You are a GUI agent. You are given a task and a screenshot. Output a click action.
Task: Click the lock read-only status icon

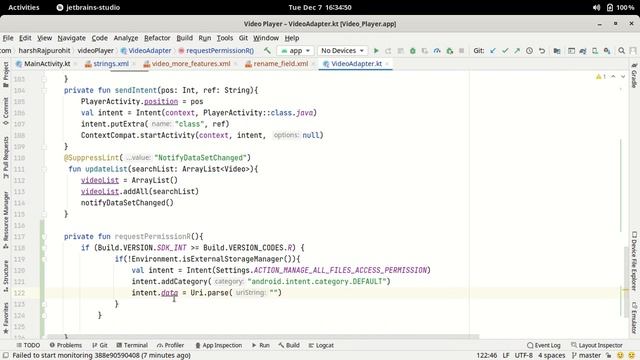click(x=609, y=356)
